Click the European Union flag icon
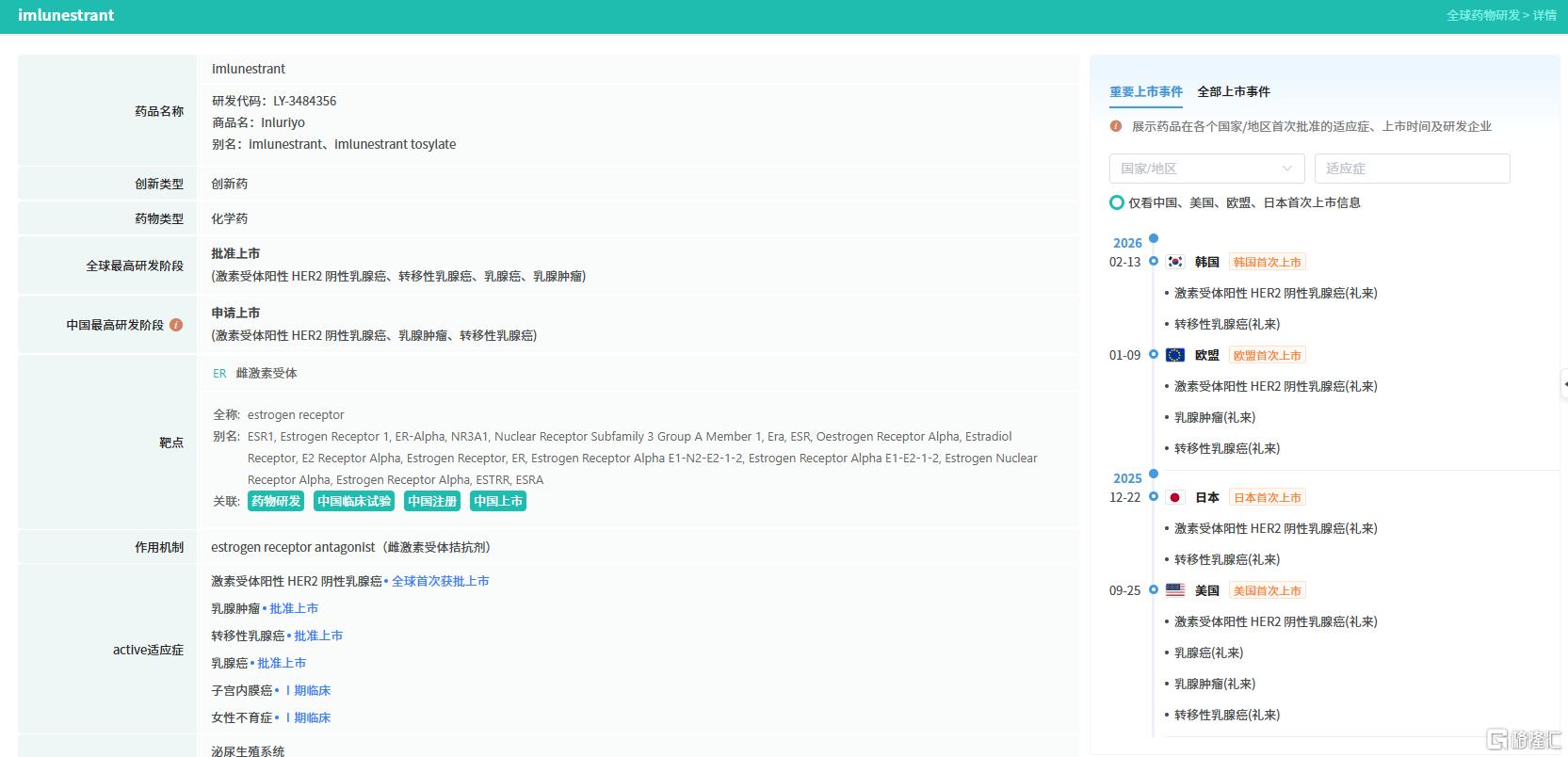1568x757 pixels. (1175, 355)
